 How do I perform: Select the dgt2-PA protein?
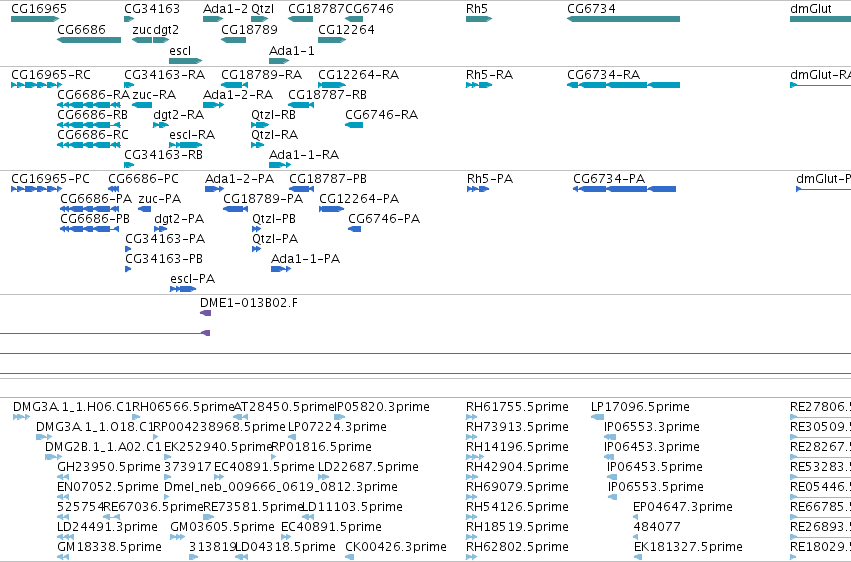click(179, 219)
